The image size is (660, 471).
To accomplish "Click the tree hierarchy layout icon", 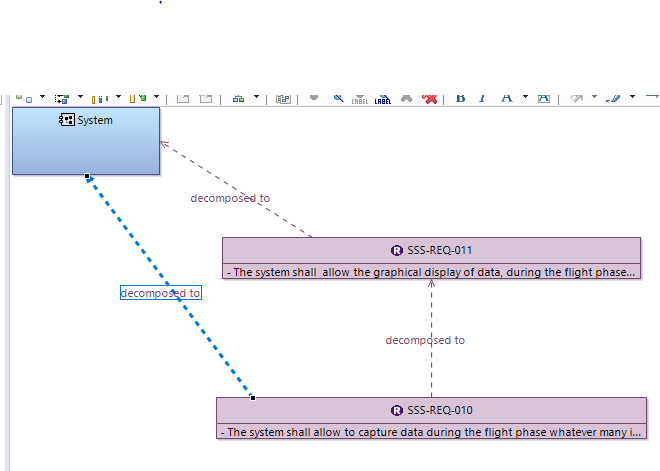I will (239, 99).
